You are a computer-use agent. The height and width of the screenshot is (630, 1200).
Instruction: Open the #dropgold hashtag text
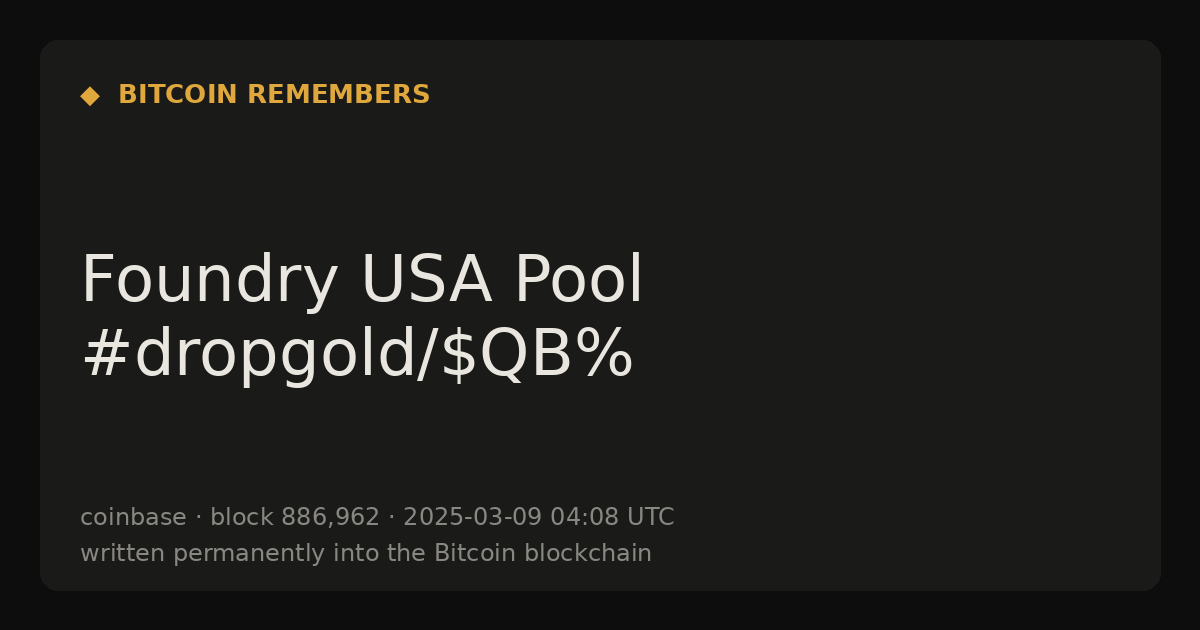click(x=247, y=356)
